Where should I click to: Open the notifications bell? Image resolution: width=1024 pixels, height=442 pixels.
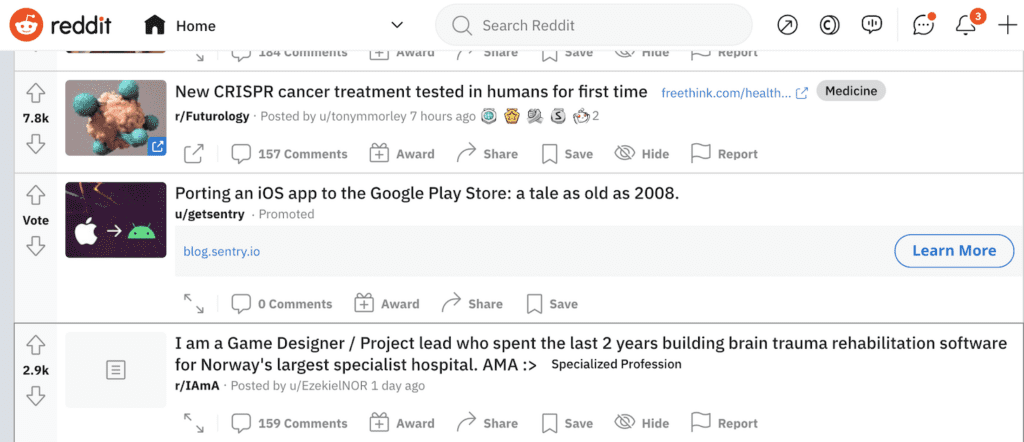point(965,25)
